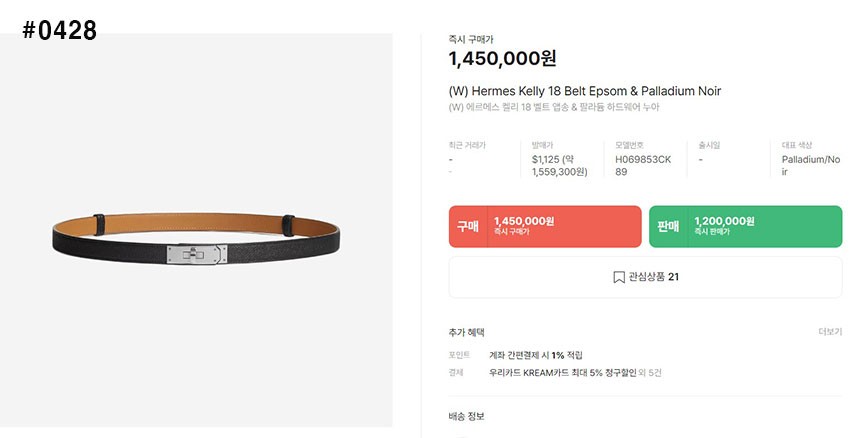Screen dimensions: 860x438
Task: Click the large 1,450,000원 instant price
Action: point(502,58)
